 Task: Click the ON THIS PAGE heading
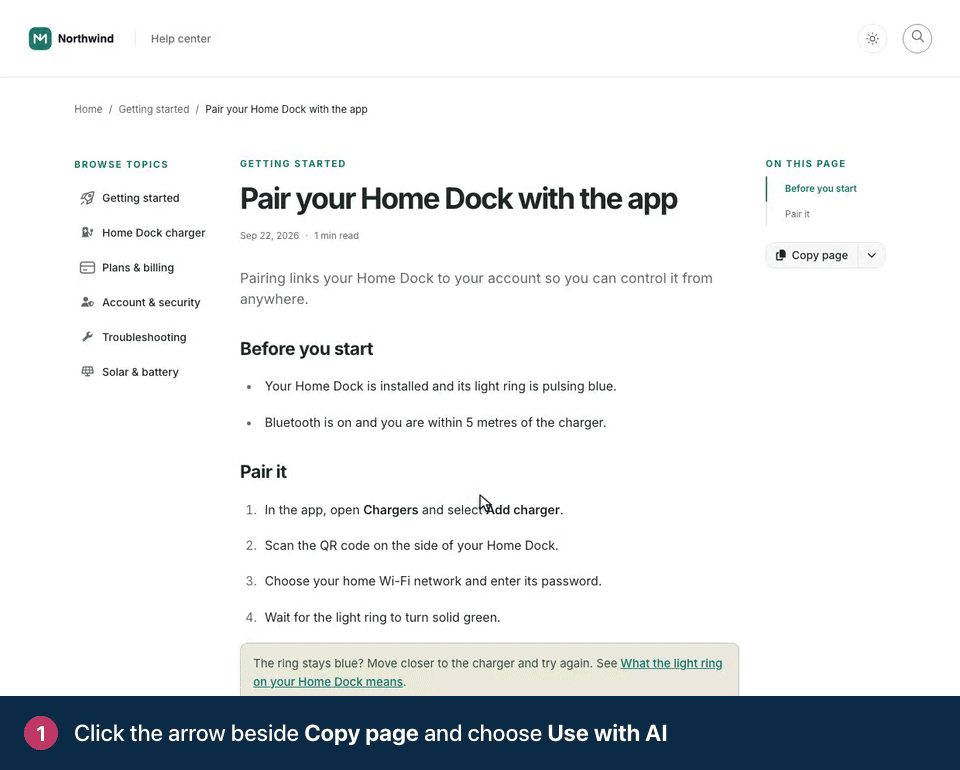point(805,163)
